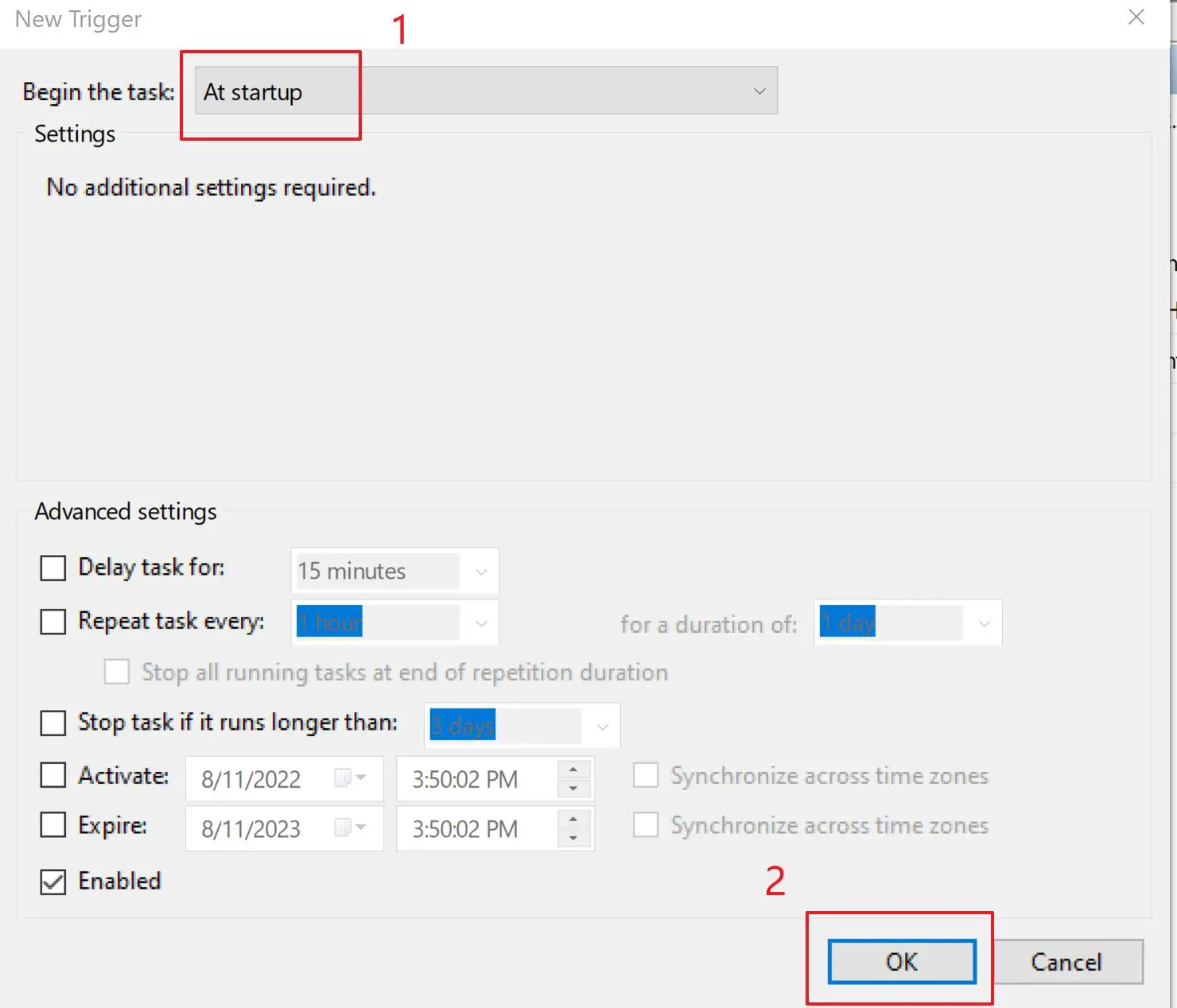Decrease the Expire time with down arrow

[x=573, y=839]
